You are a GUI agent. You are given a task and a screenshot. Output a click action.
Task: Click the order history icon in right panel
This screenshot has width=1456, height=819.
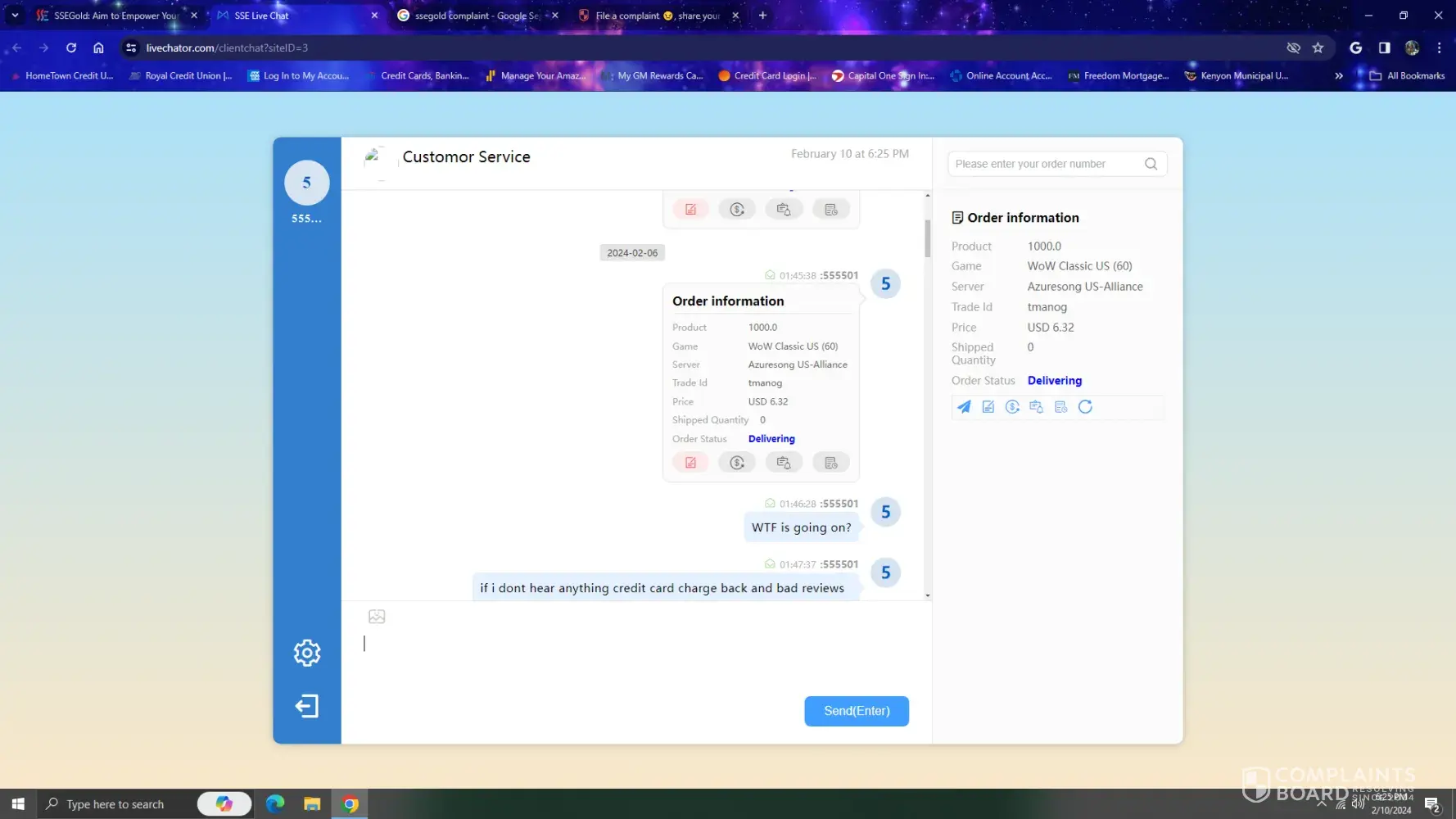pos(1060,407)
